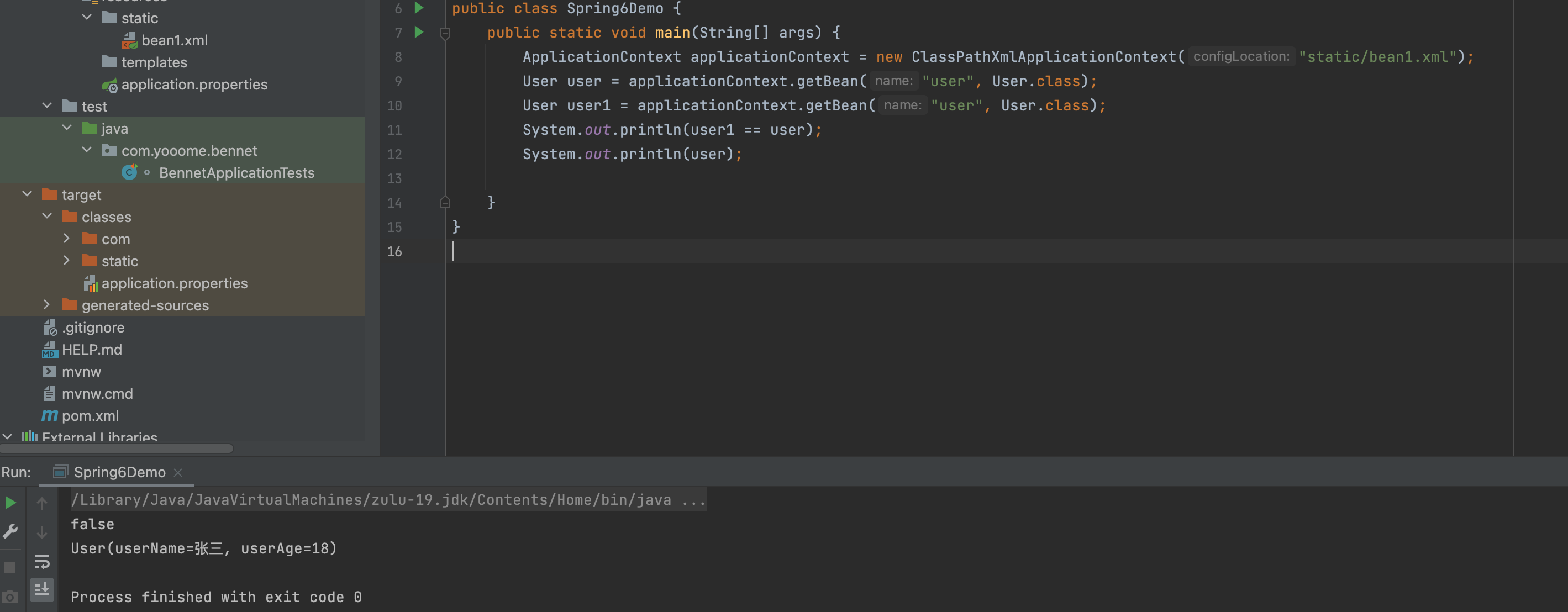This screenshot has height=612, width=1568.
Task: Click the camera thread dump icon
Action: click(10, 597)
